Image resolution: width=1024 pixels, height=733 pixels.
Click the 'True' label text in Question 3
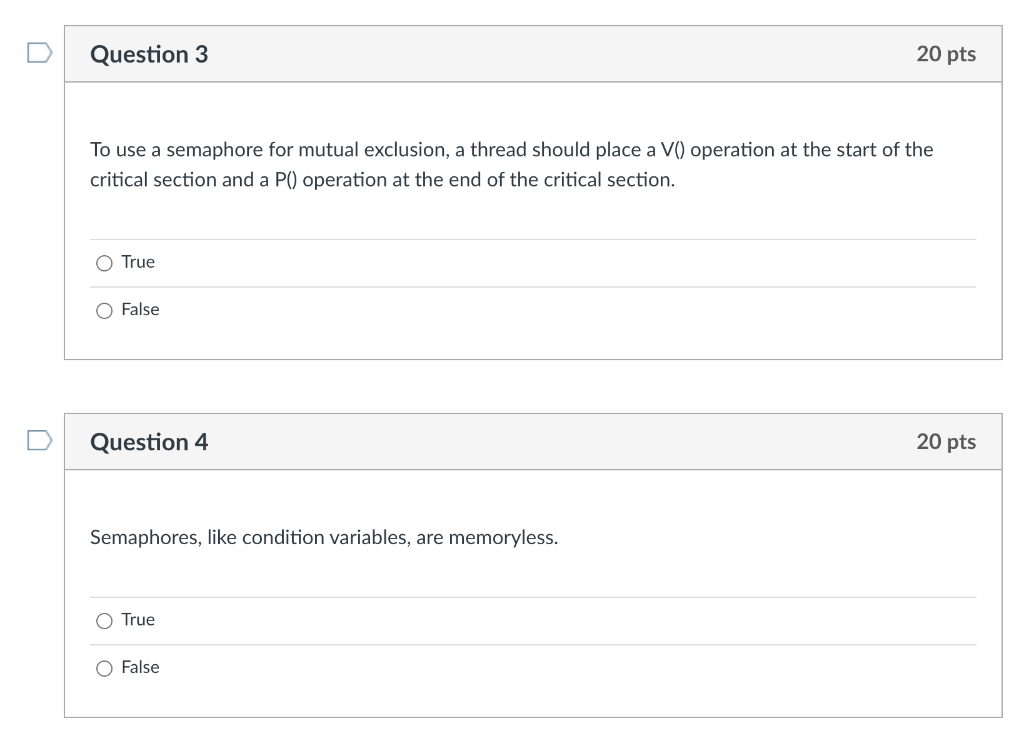coord(138,262)
